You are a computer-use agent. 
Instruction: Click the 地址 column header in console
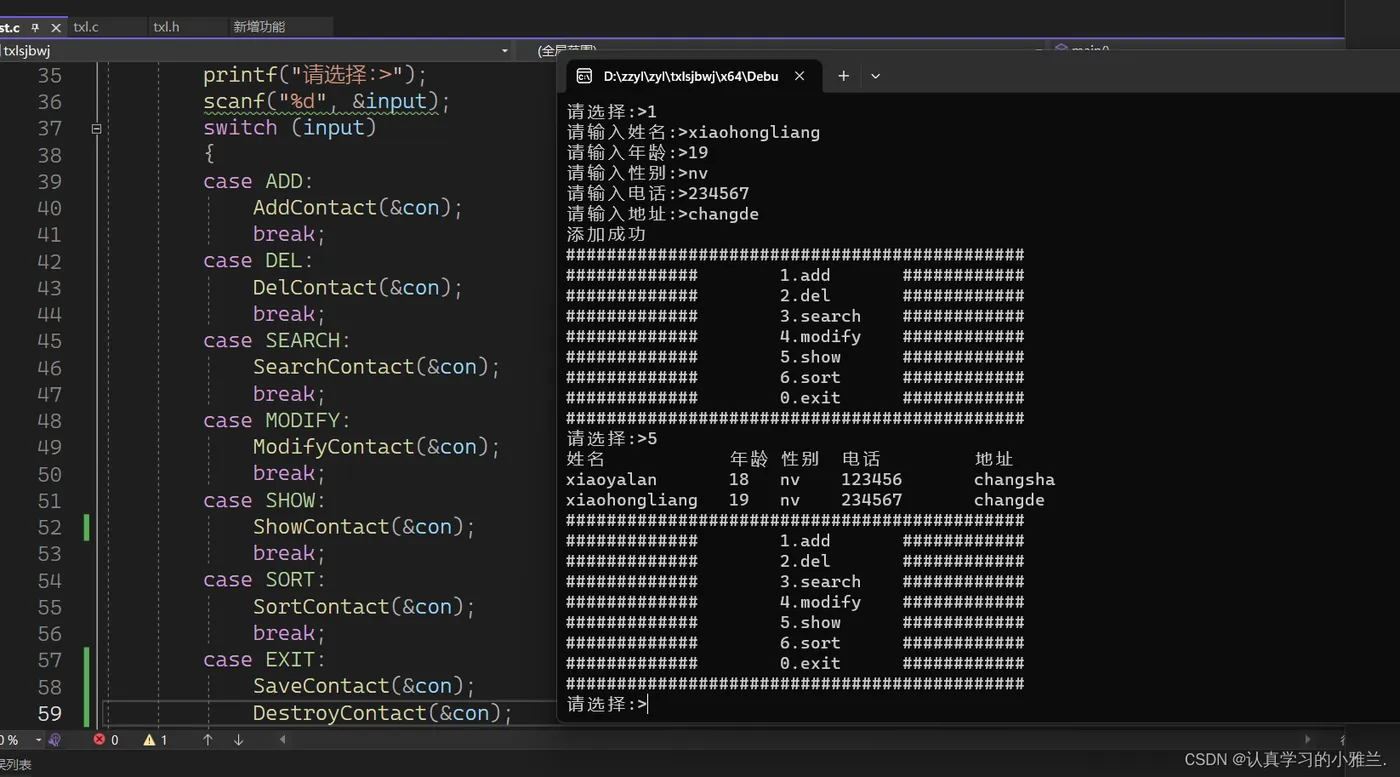994,459
